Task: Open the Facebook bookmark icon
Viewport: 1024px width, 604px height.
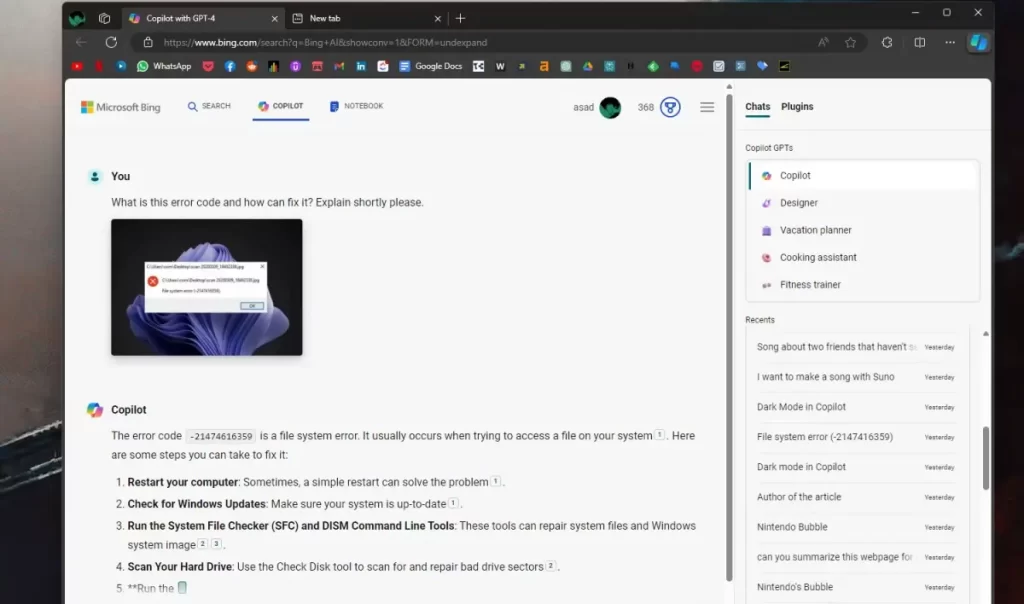Action: click(230, 66)
